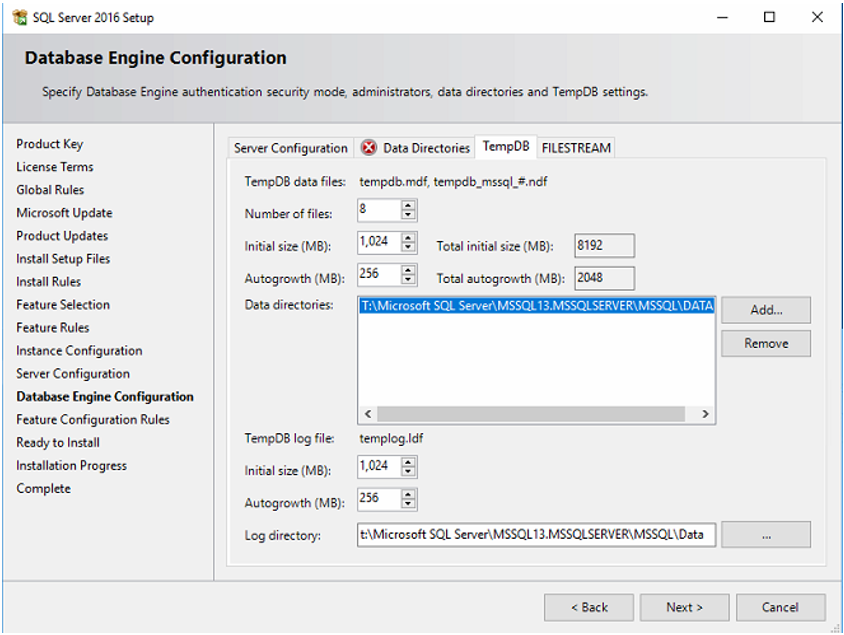Select Server Configuration step in sidebar
Image resolution: width=844 pixels, height=635 pixels.
pyautogui.click(x=73, y=374)
